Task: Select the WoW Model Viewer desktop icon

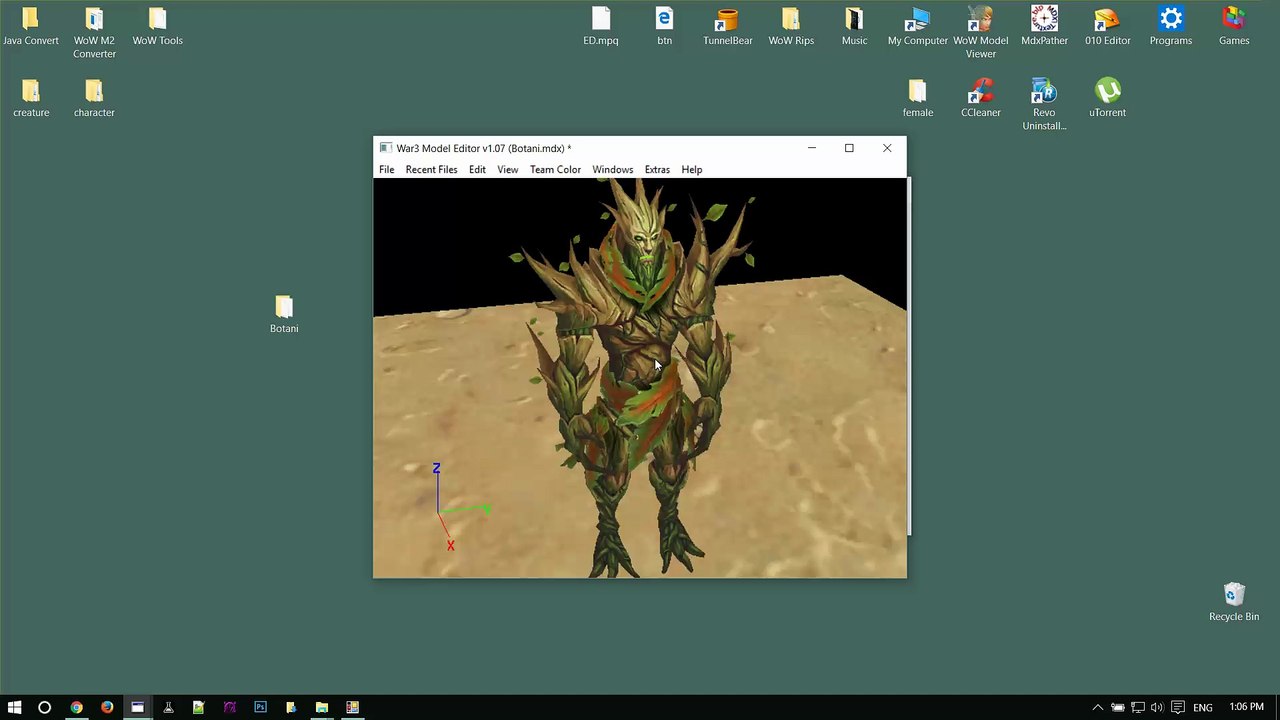Action: [x=980, y=33]
